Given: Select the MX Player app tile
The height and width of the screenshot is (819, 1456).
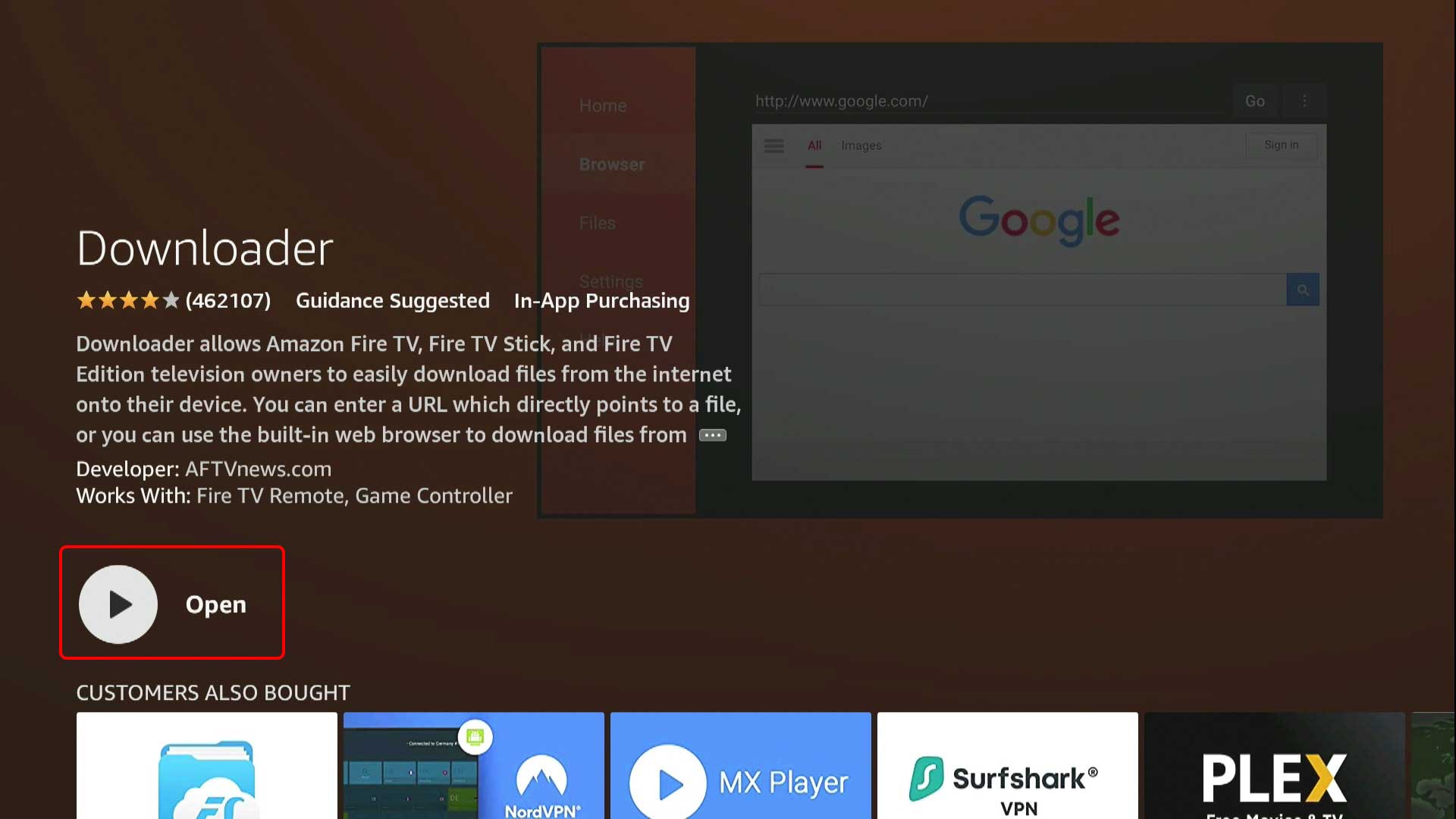Looking at the screenshot, I should click(x=740, y=766).
